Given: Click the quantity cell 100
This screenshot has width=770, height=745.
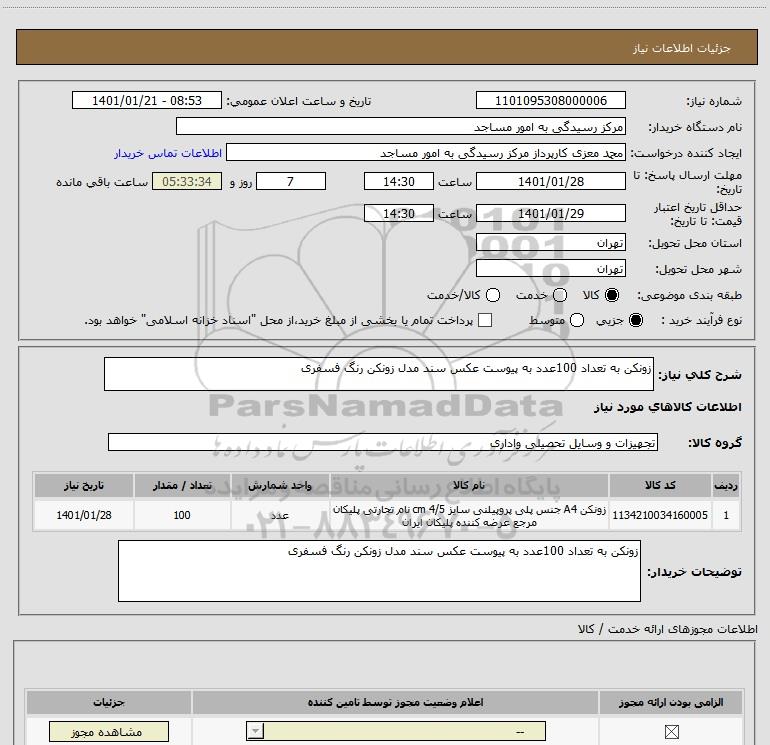Looking at the screenshot, I should pos(182,515).
